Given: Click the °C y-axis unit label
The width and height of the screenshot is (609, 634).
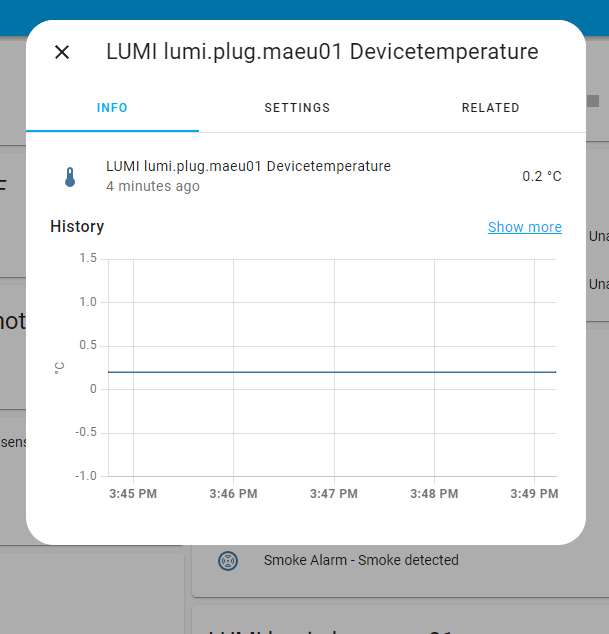Looking at the screenshot, I should (x=60, y=367).
